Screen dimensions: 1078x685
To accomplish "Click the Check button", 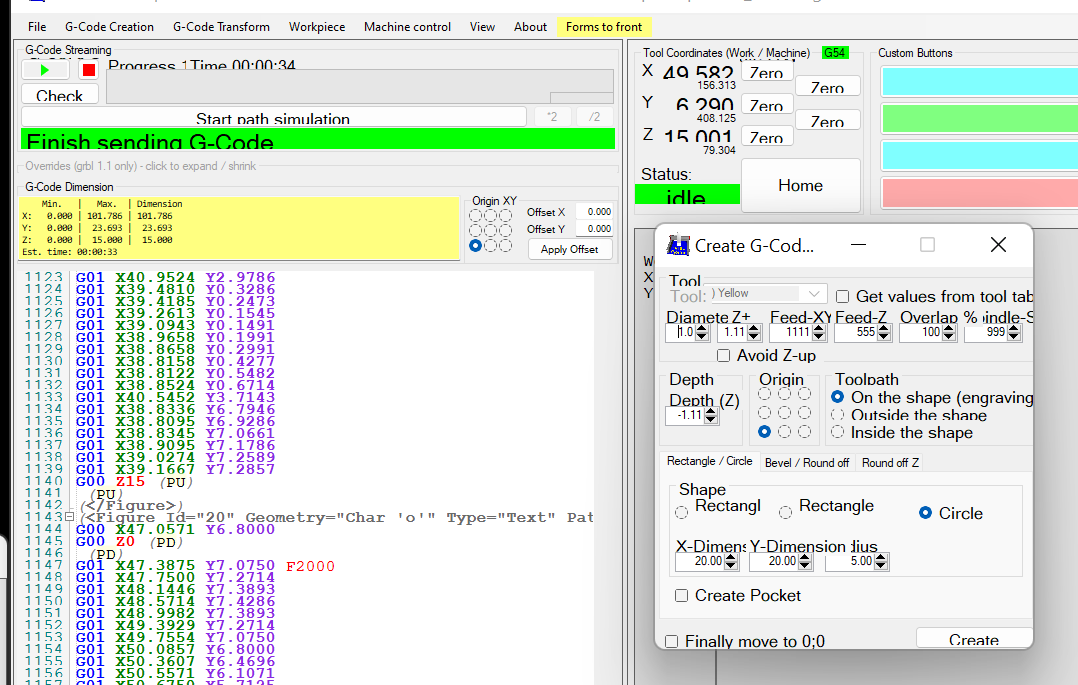I will pos(59,96).
